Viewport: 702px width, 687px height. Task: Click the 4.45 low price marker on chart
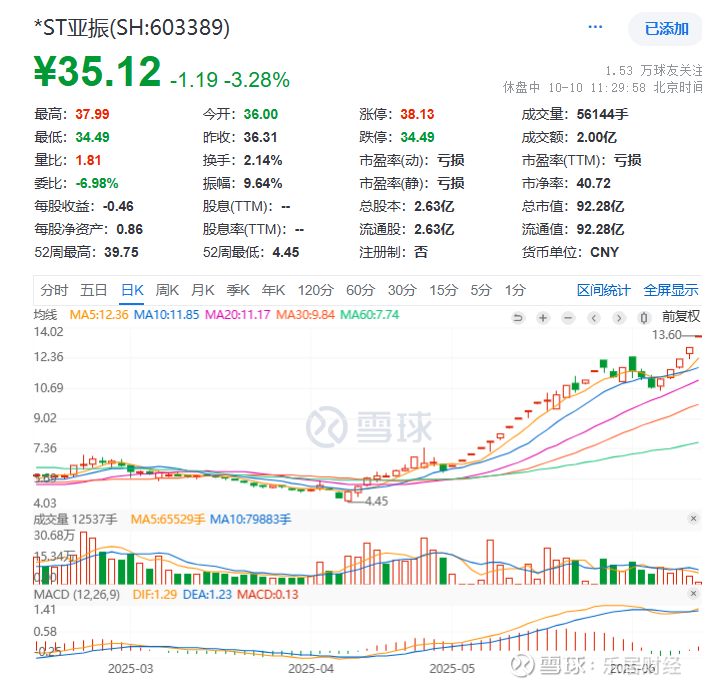(x=376, y=501)
